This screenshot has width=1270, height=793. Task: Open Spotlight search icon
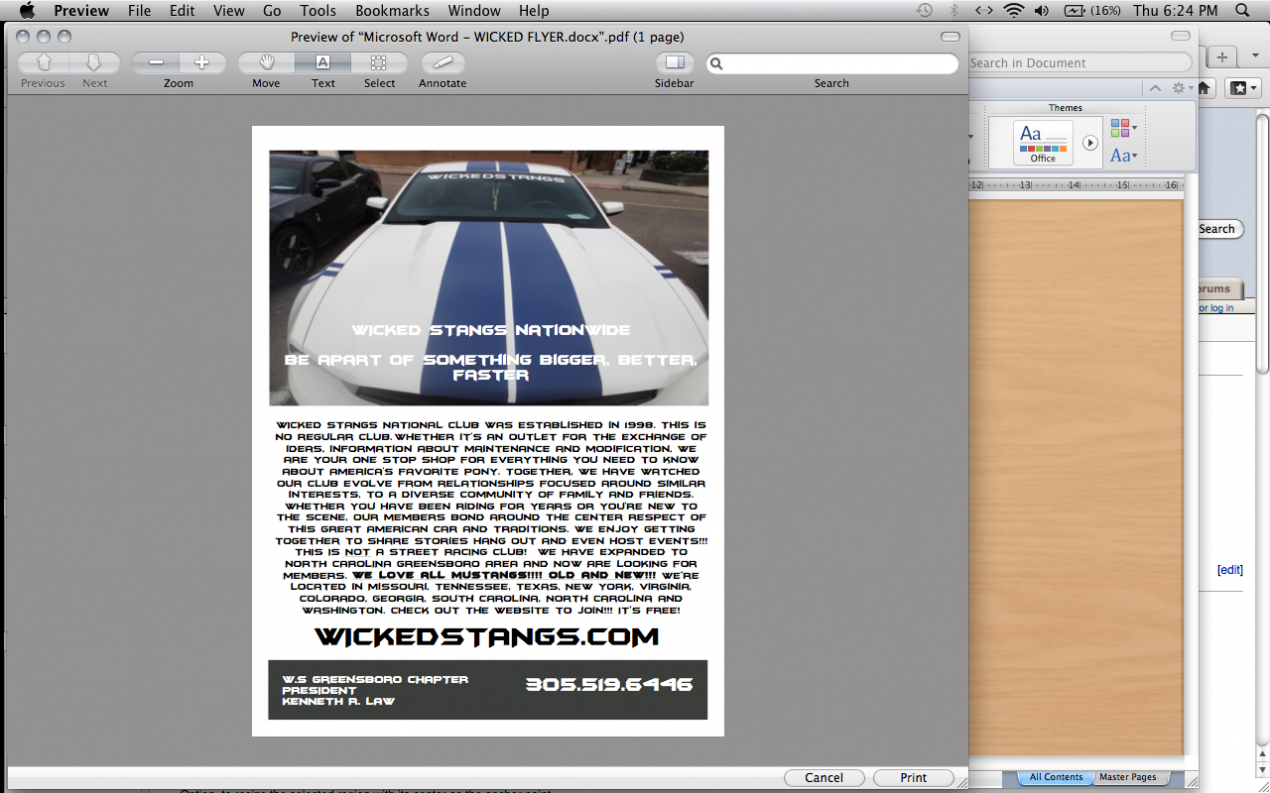[x=1242, y=11]
